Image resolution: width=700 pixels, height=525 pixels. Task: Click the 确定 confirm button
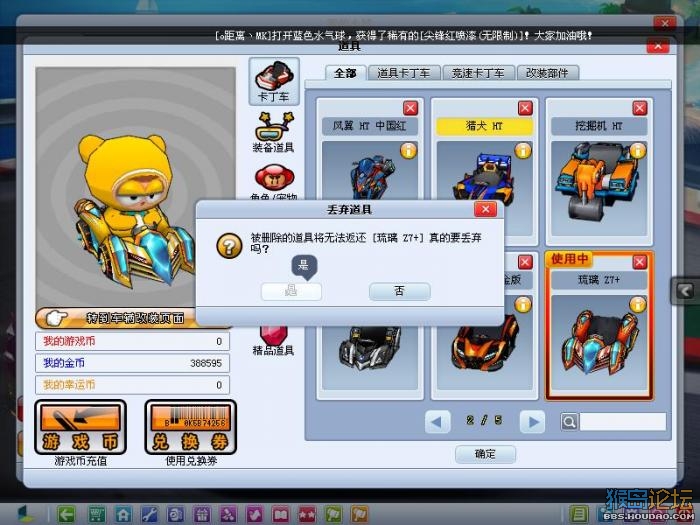pos(485,454)
